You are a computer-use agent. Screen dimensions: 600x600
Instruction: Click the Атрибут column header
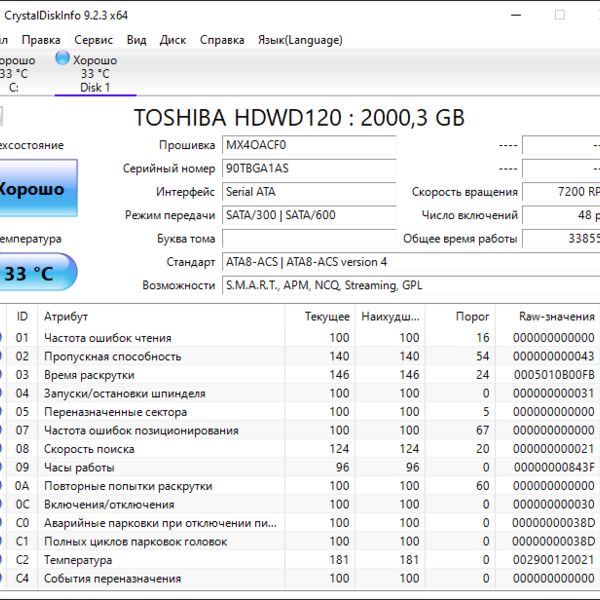click(161, 316)
